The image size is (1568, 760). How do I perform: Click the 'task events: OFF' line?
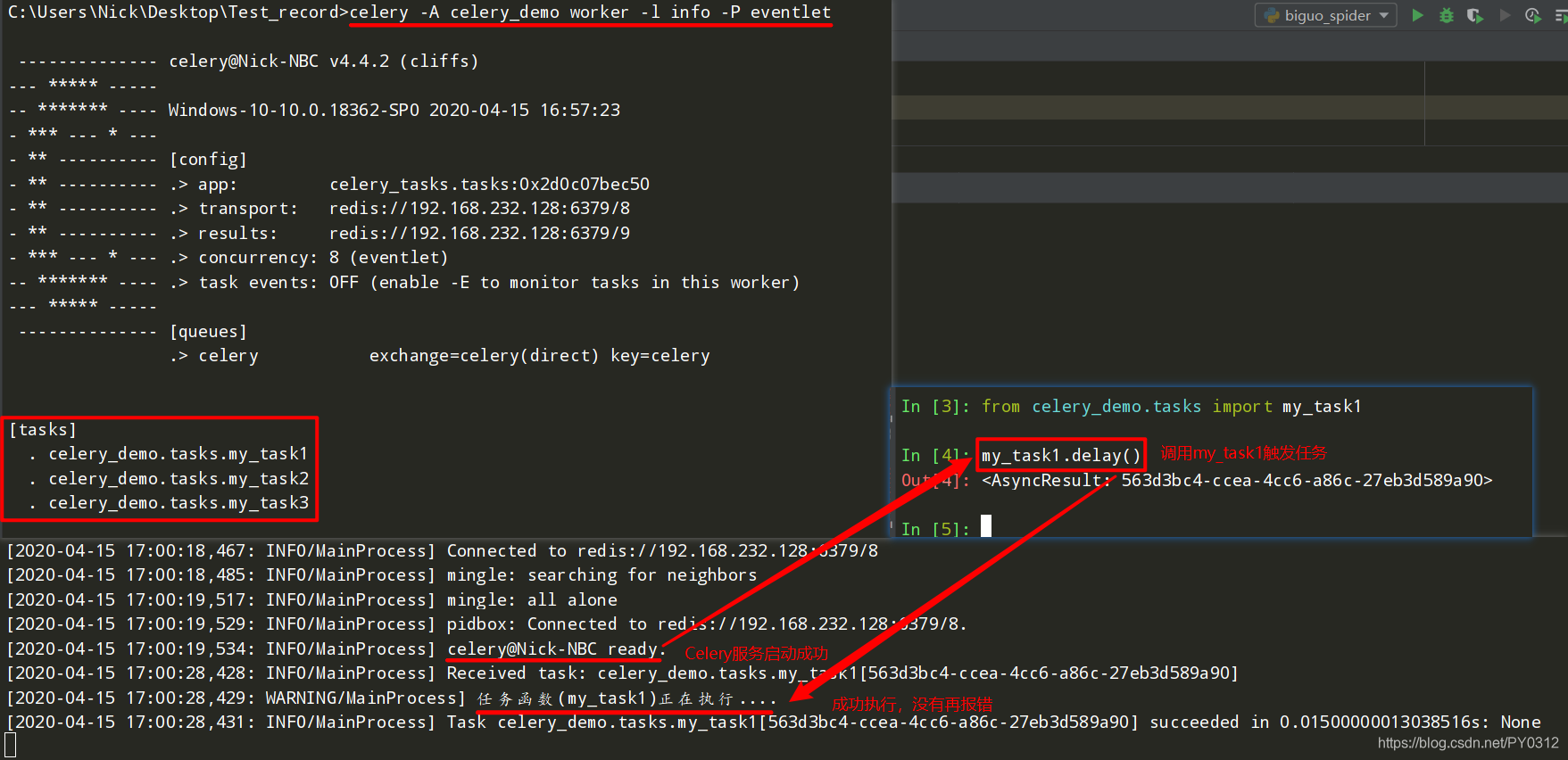485,283
